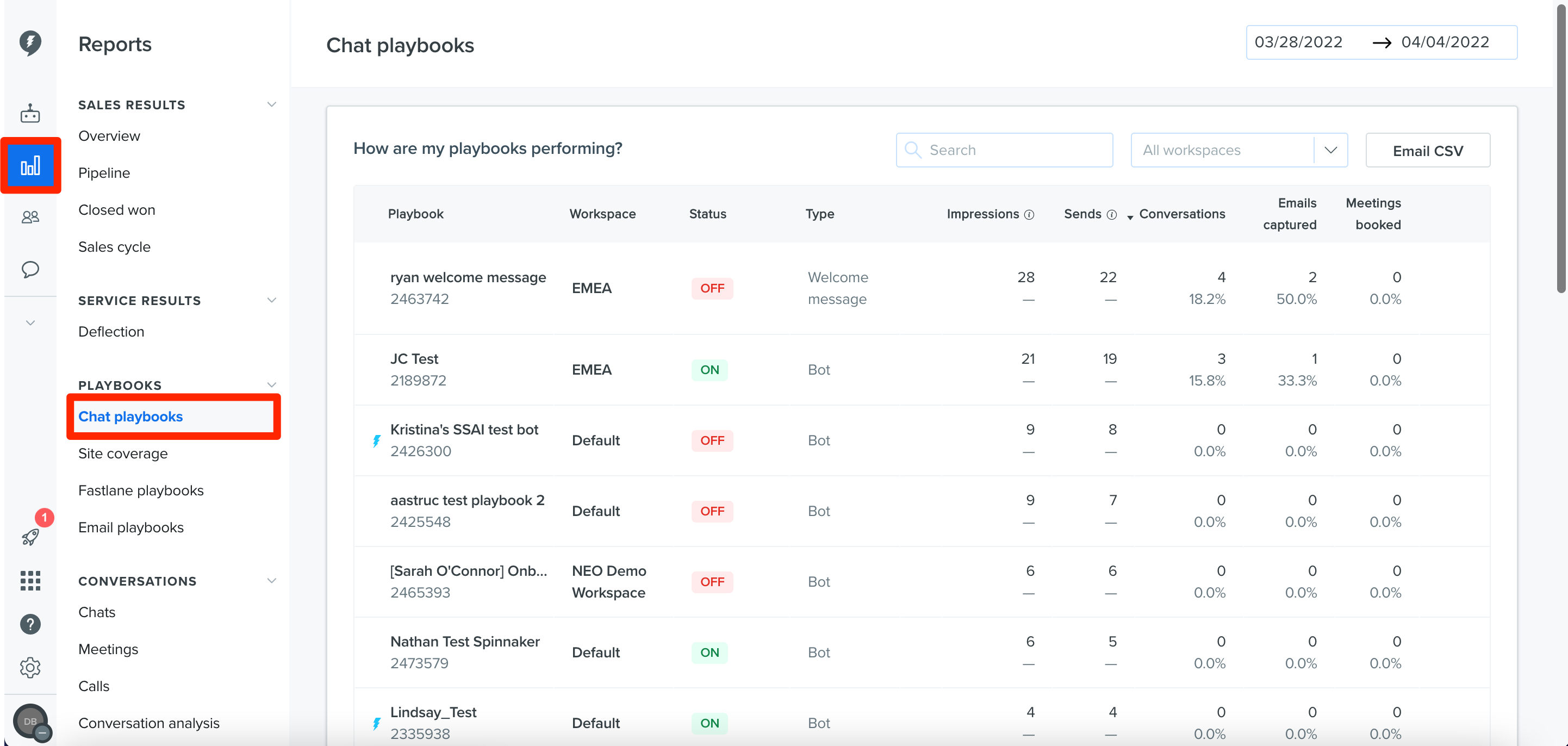The image size is (1568, 746).
Task: Open the conversations chat bubble icon
Action: 30,269
